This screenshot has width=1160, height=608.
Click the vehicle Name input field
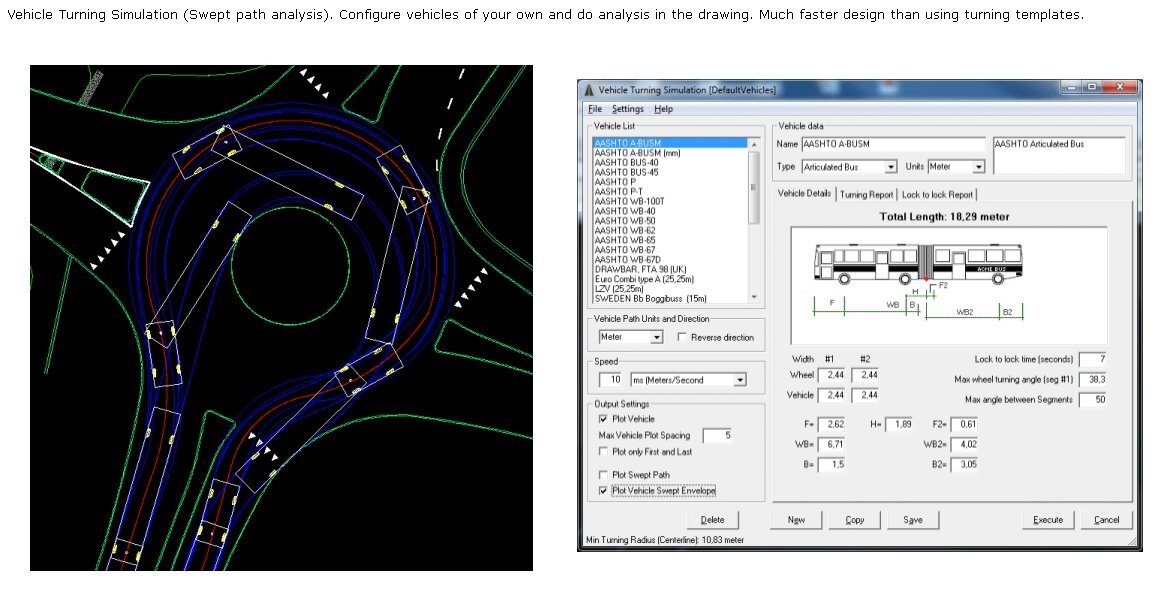892,145
